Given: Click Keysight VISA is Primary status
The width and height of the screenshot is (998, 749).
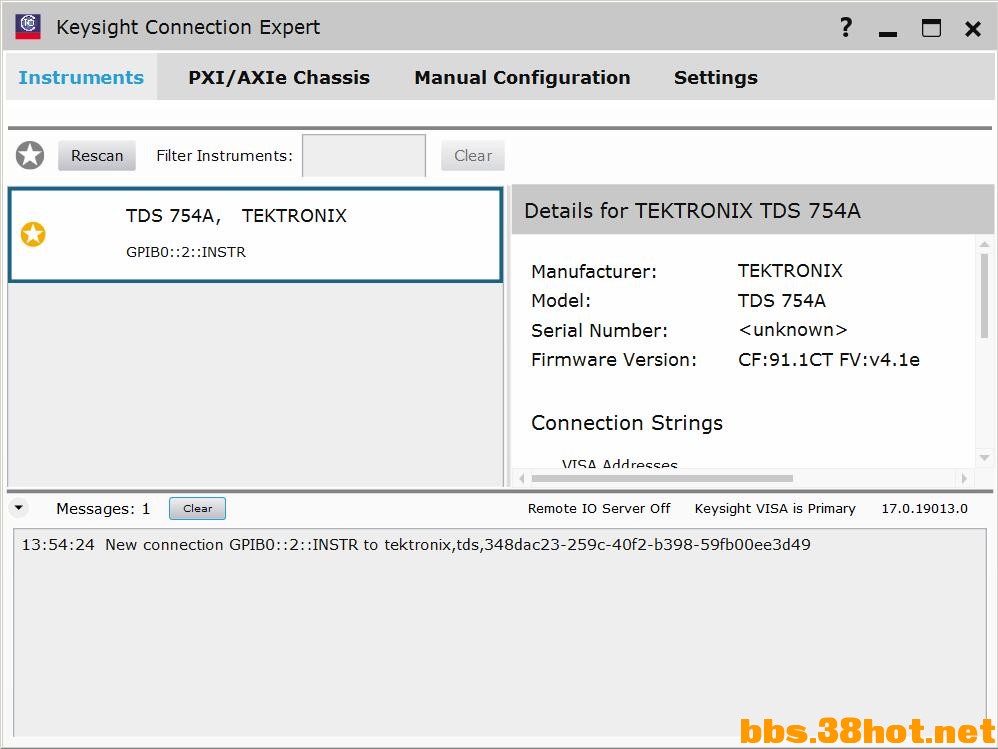Looking at the screenshot, I should tap(775, 508).
